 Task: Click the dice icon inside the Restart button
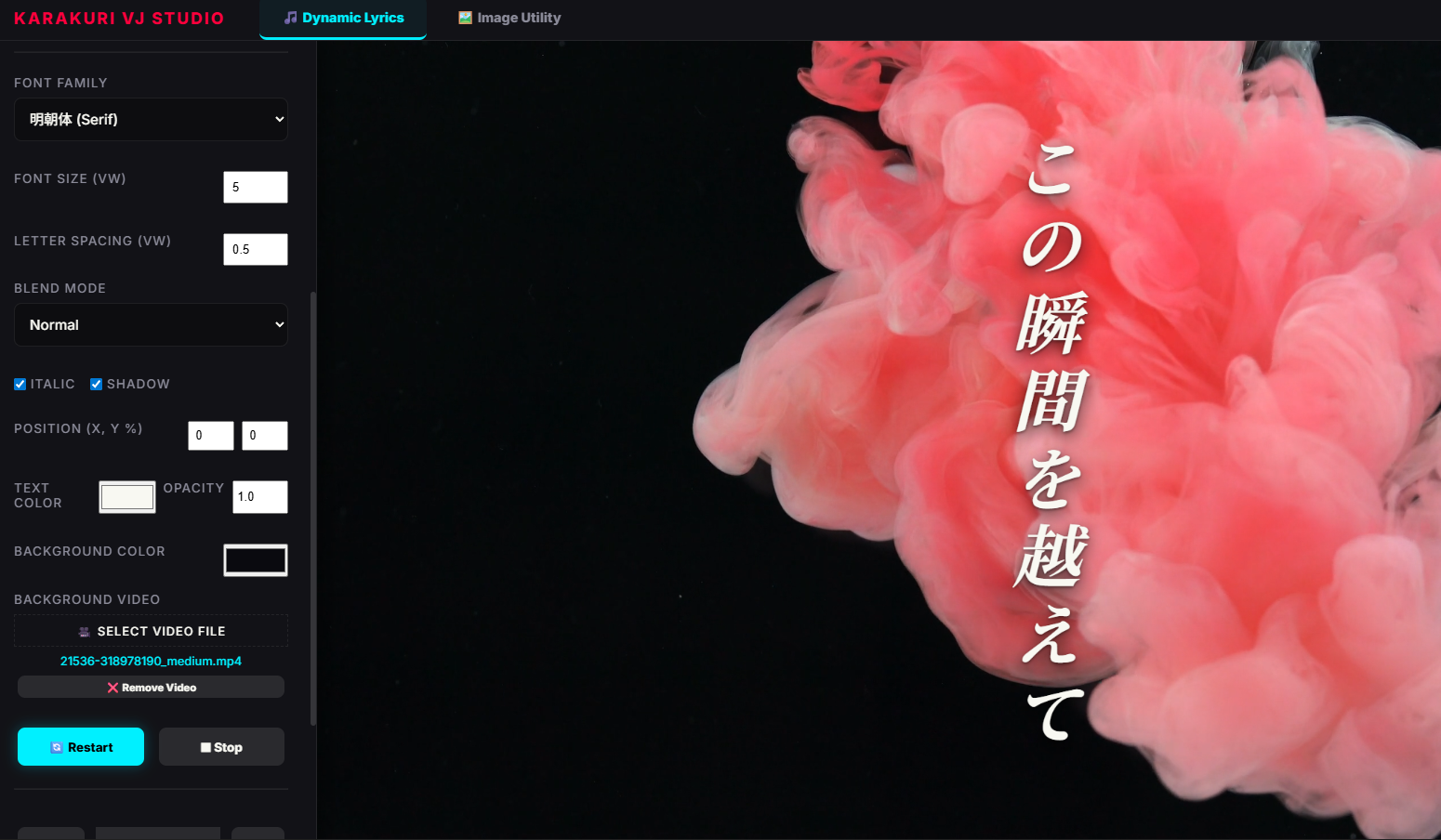58,746
